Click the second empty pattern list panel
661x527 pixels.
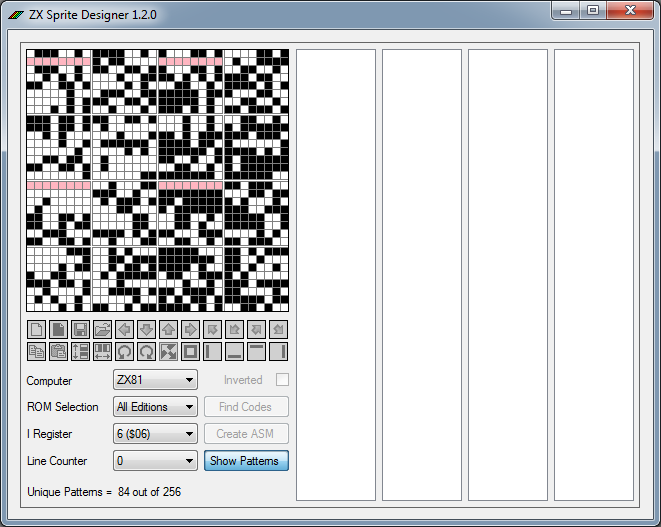tap(422, 275)
